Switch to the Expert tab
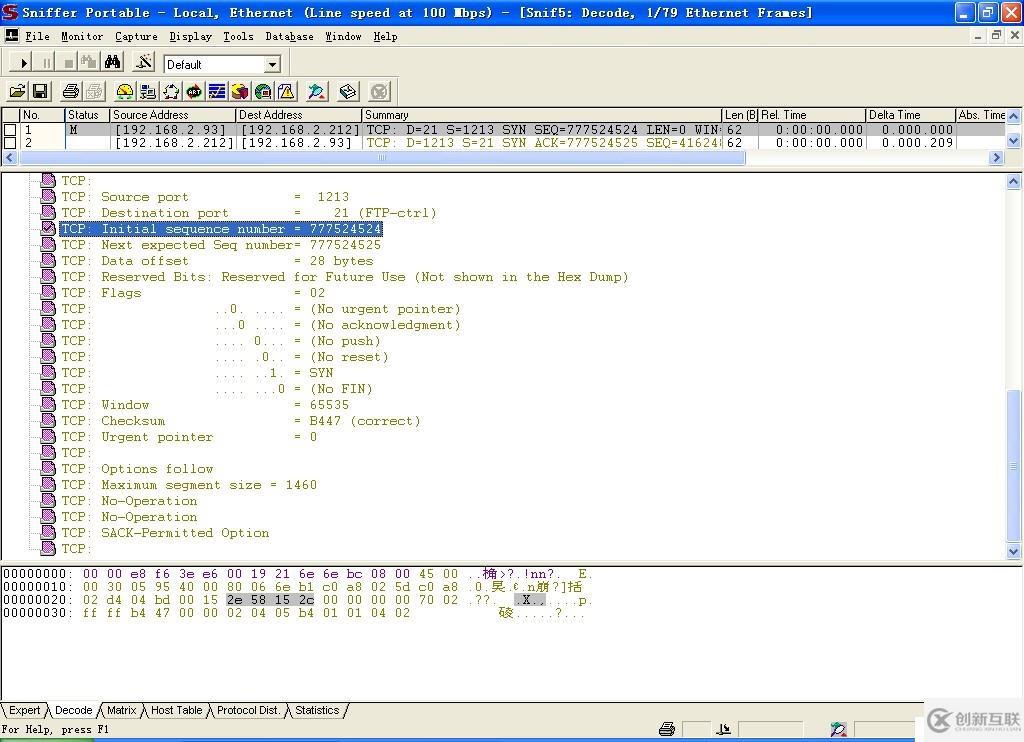Screen dimensions: 1024x742 [x=25, y=710]
